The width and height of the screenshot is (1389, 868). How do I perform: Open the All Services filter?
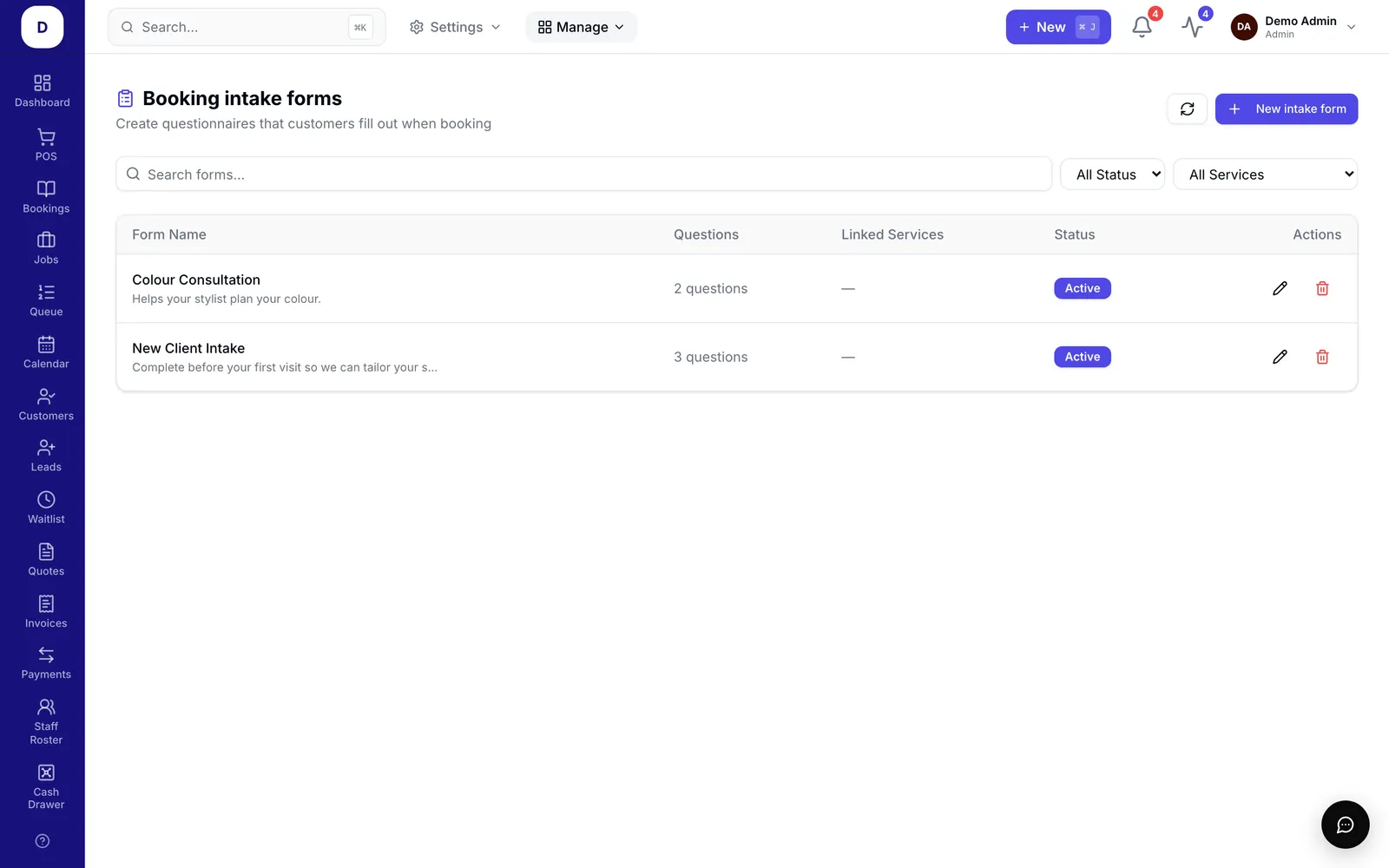pos(1266,174)
